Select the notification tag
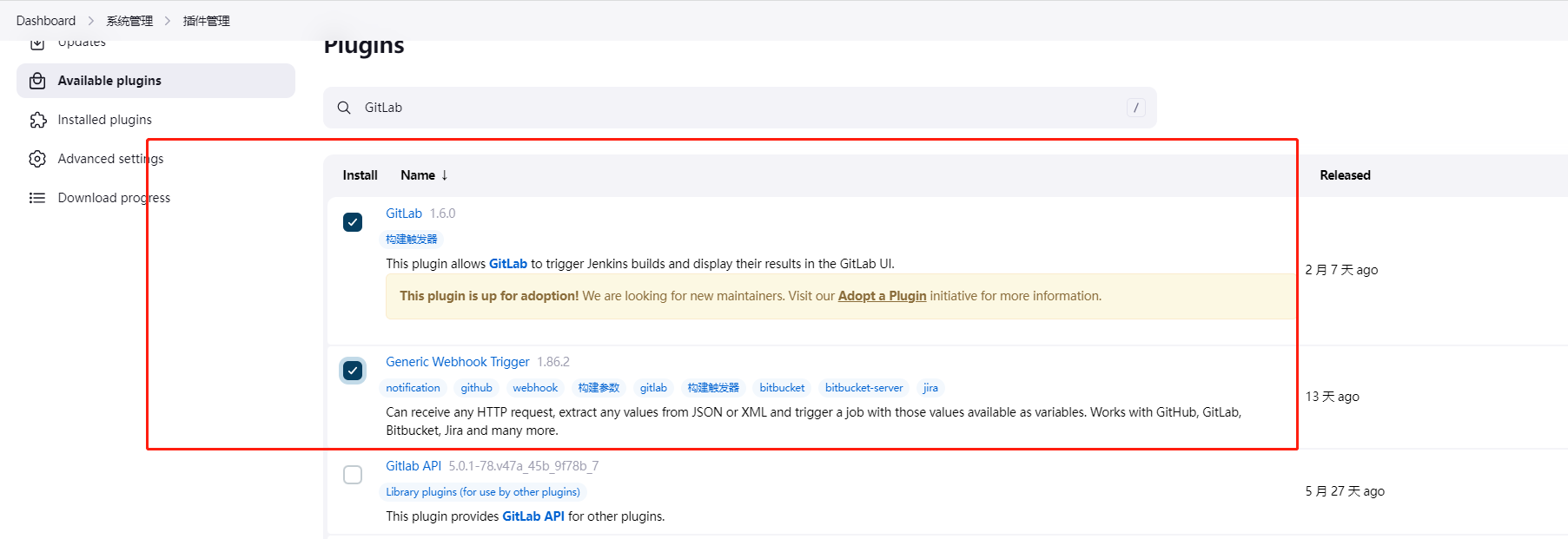The width and height of the screenshot is (1568, 539). click(414, 388)
